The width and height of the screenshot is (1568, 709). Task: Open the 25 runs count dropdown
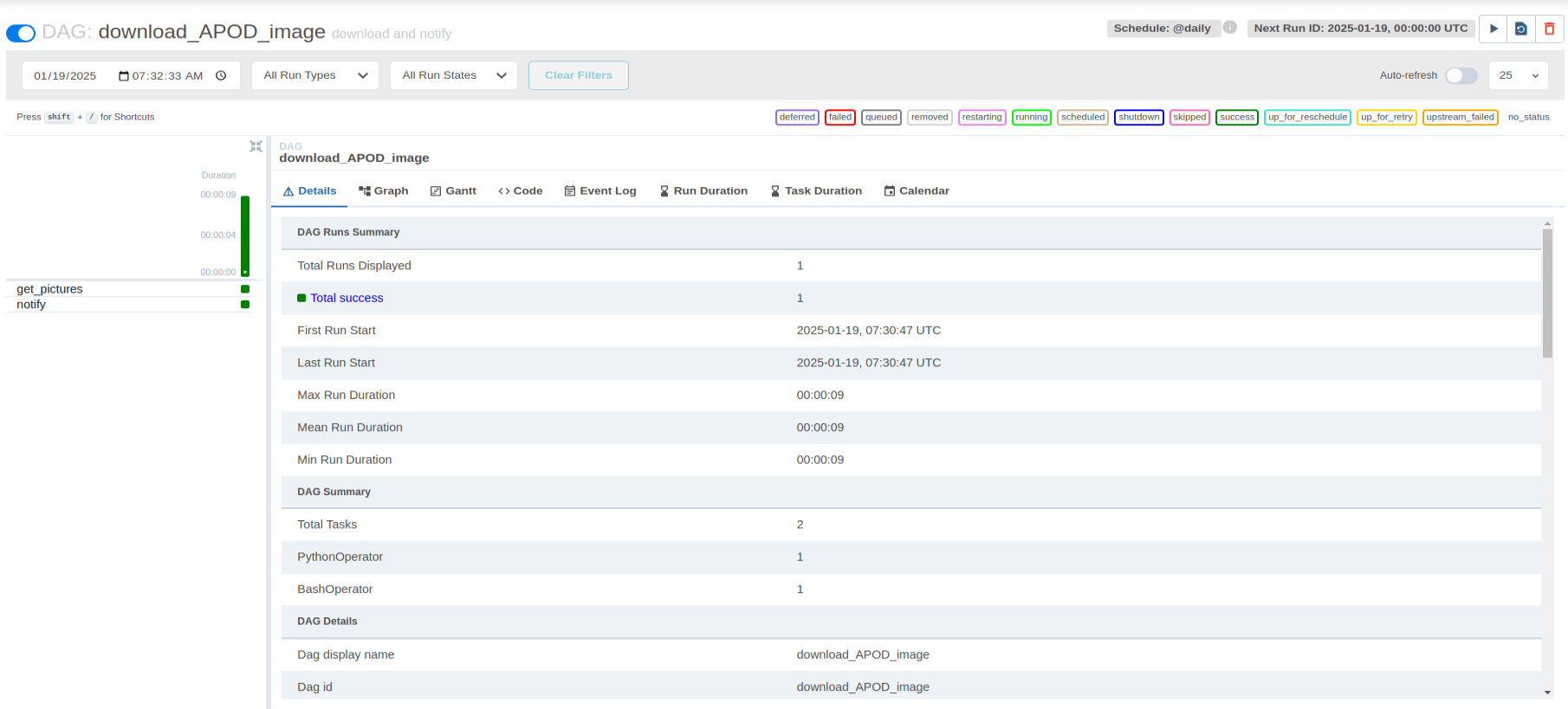(1519, 75)
